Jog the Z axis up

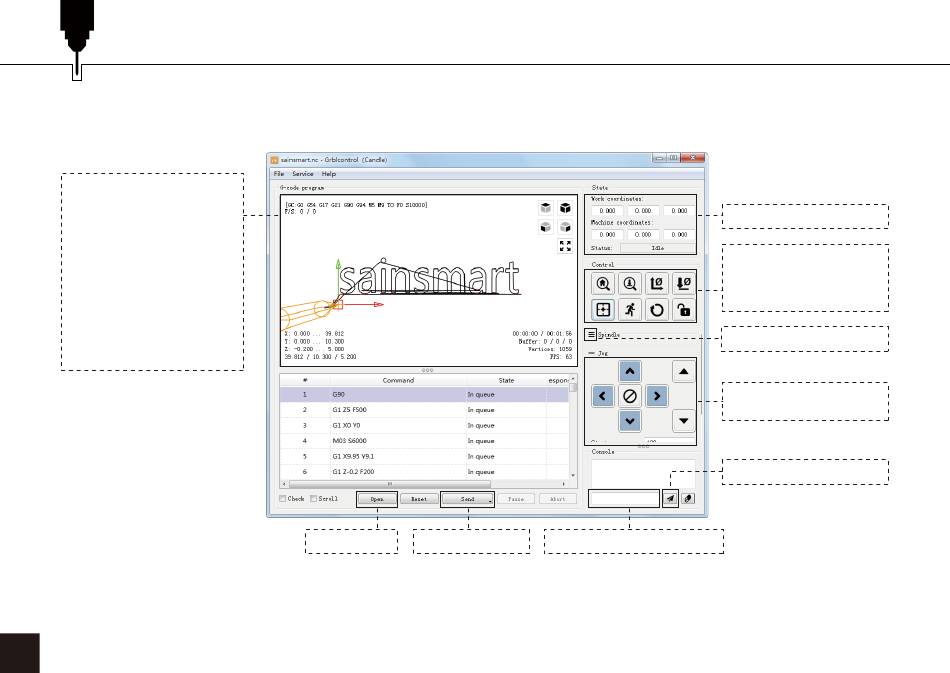(x=683, y=372)
